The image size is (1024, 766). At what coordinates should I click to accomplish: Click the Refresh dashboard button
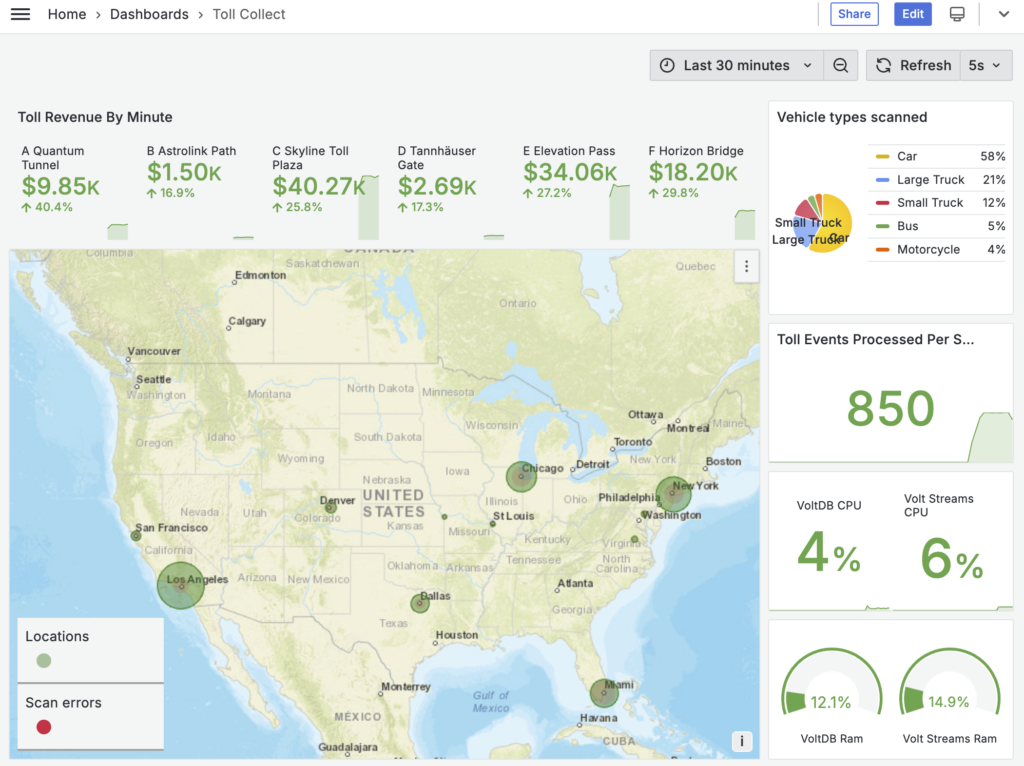pos(913,66)
